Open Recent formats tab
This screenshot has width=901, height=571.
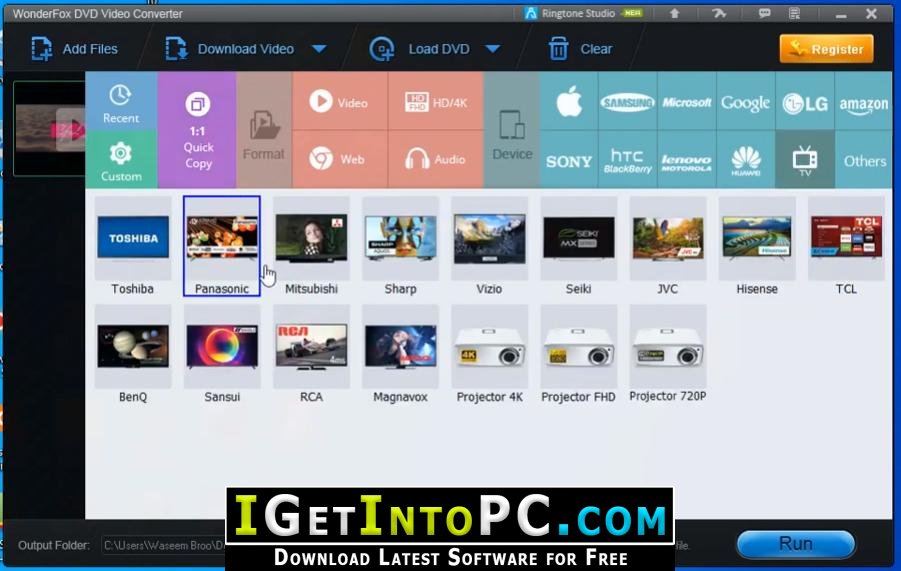point(121,102)
